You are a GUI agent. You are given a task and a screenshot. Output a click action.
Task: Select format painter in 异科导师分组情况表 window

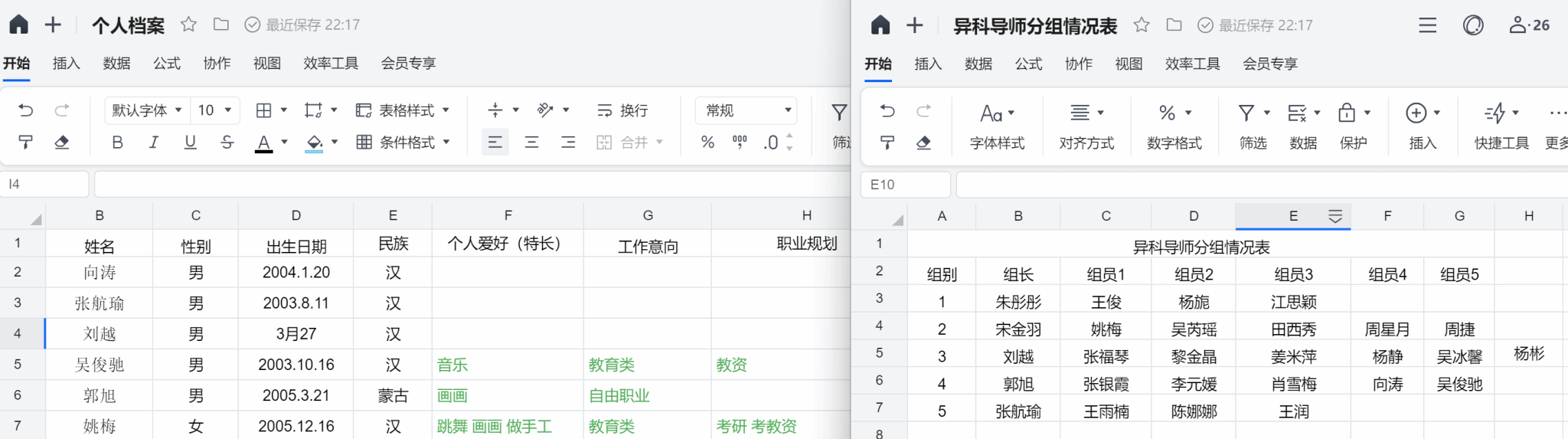pyautogui.click(x=887, y=143)
